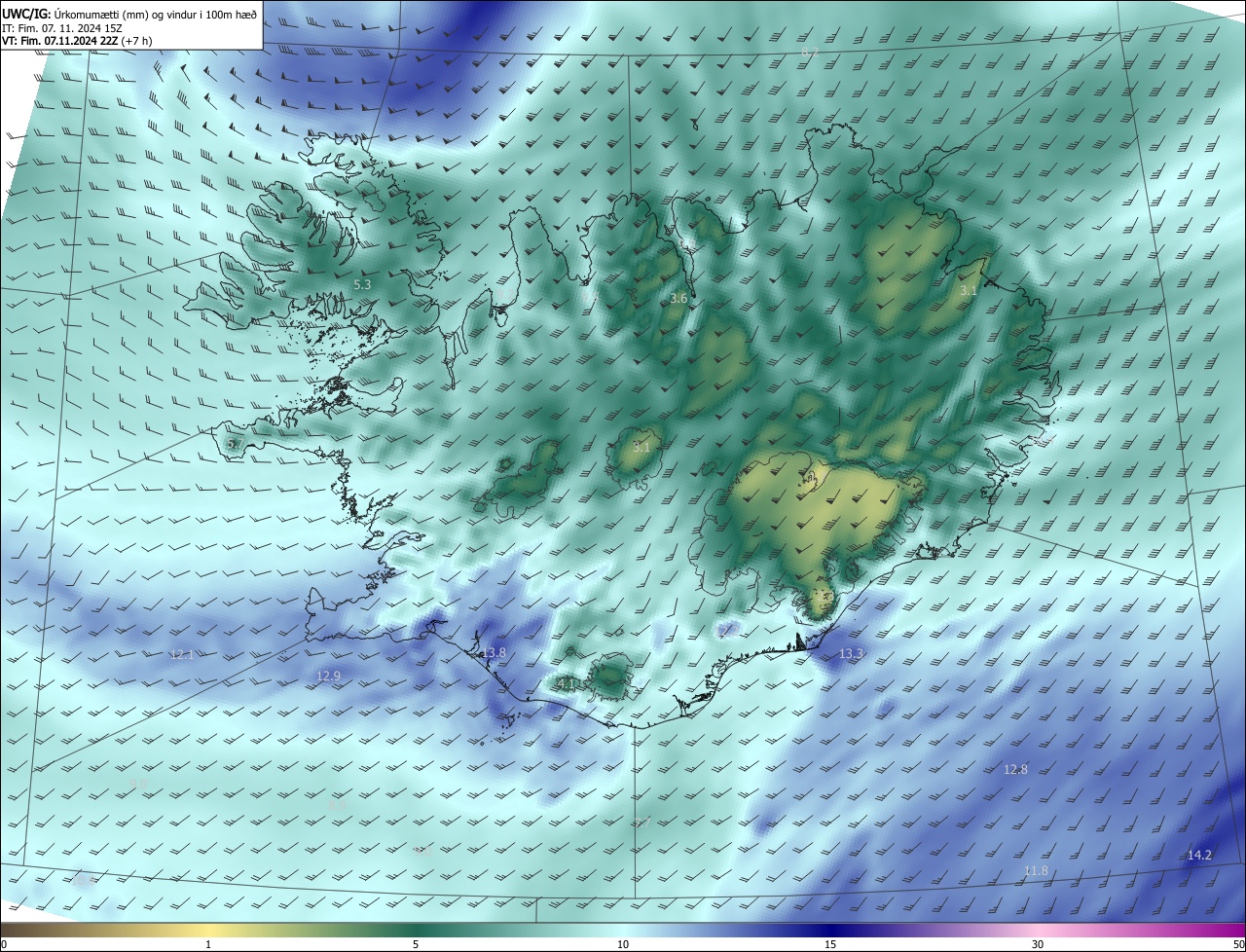The width and height of the screenshot is (1246, 952).
Task: Select the 13.3 value off the southeast coast
Action: (851, 653)
